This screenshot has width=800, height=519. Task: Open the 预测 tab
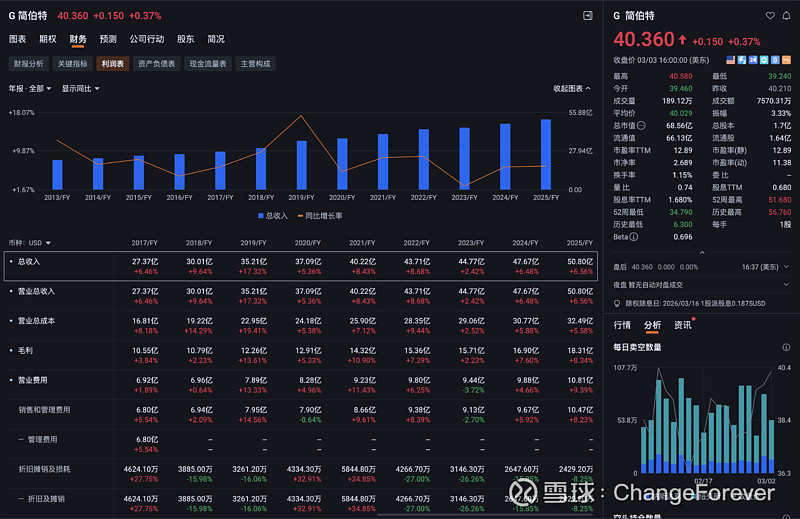(x=108, y=39)
